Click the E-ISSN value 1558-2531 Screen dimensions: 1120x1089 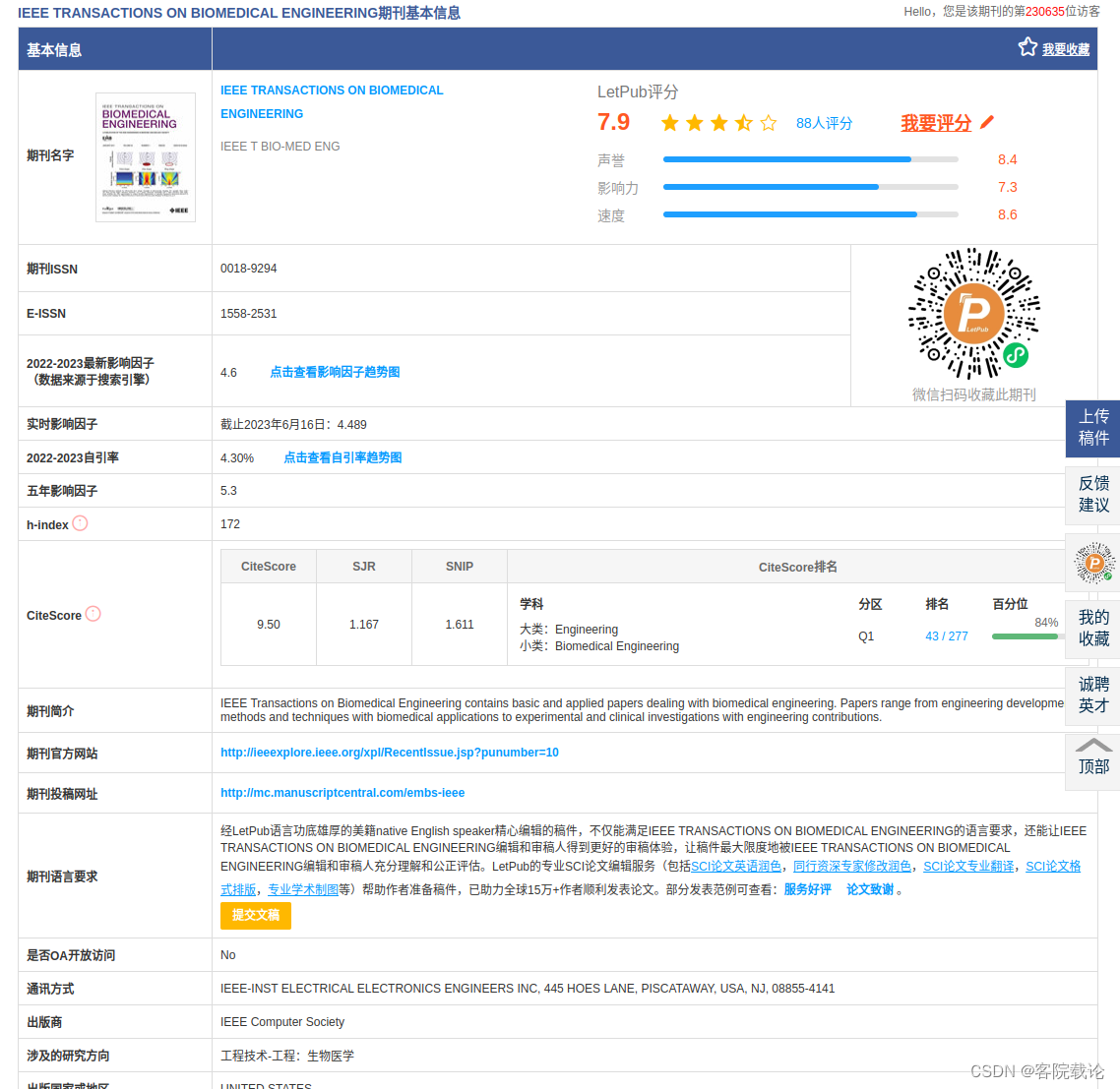coord(249,314)
